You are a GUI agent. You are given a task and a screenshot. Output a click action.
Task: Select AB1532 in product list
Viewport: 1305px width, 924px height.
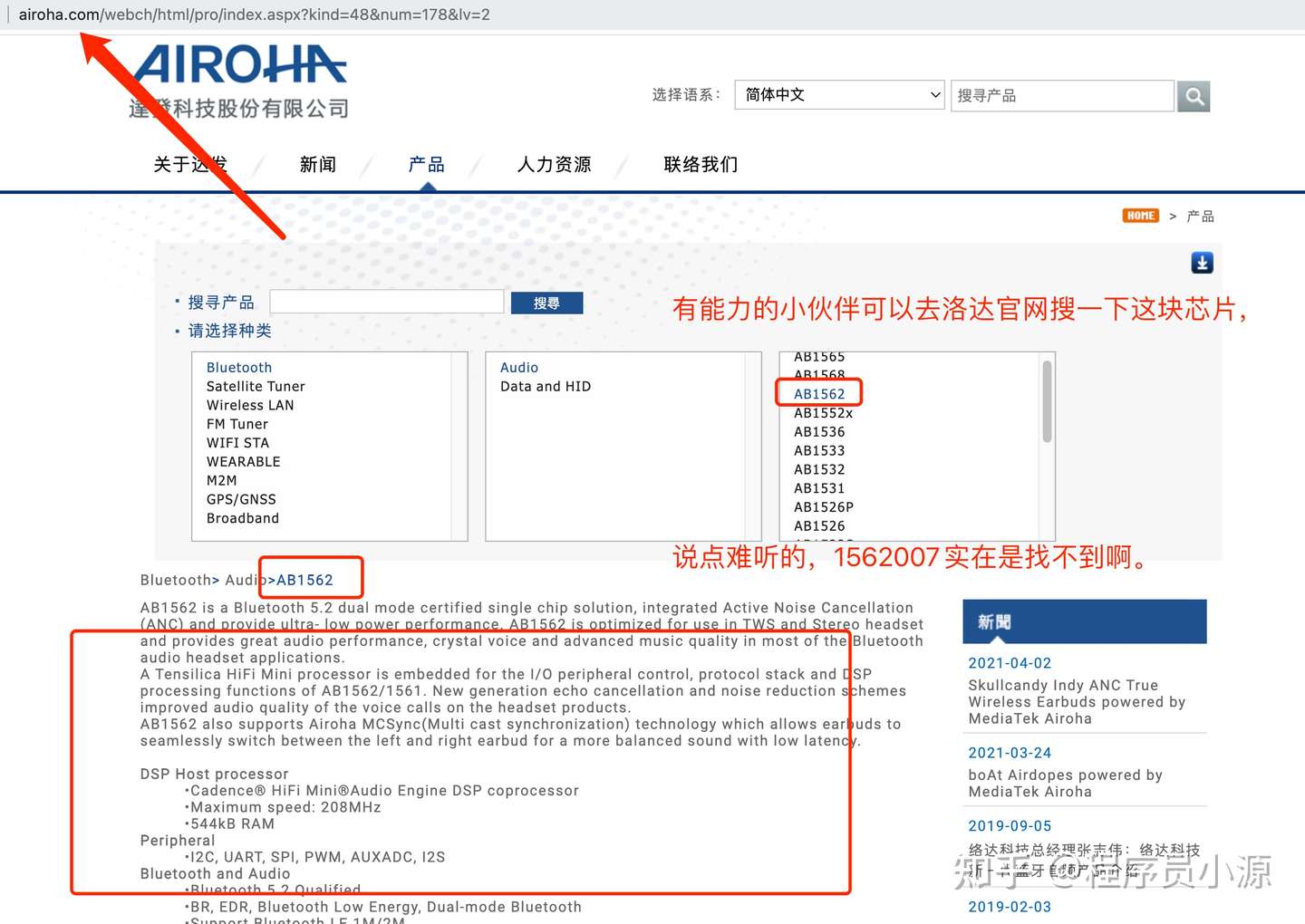[819, 470]
